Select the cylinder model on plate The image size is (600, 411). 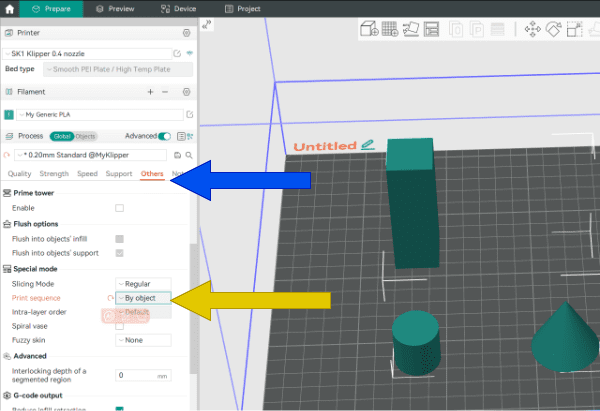(x=416, y=342)
